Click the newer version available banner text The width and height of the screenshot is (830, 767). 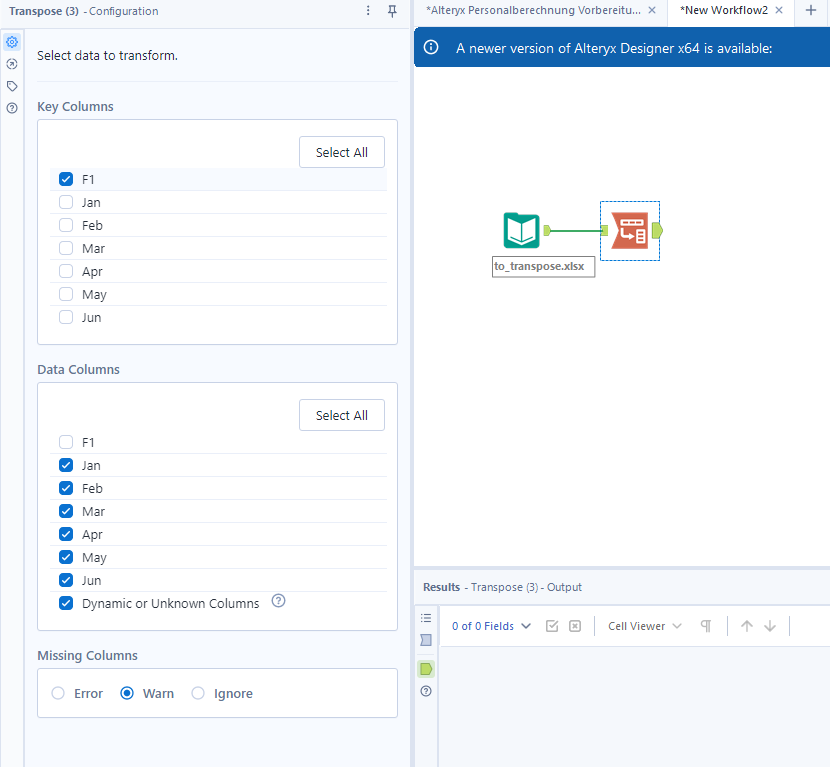[x=614, y=48]
